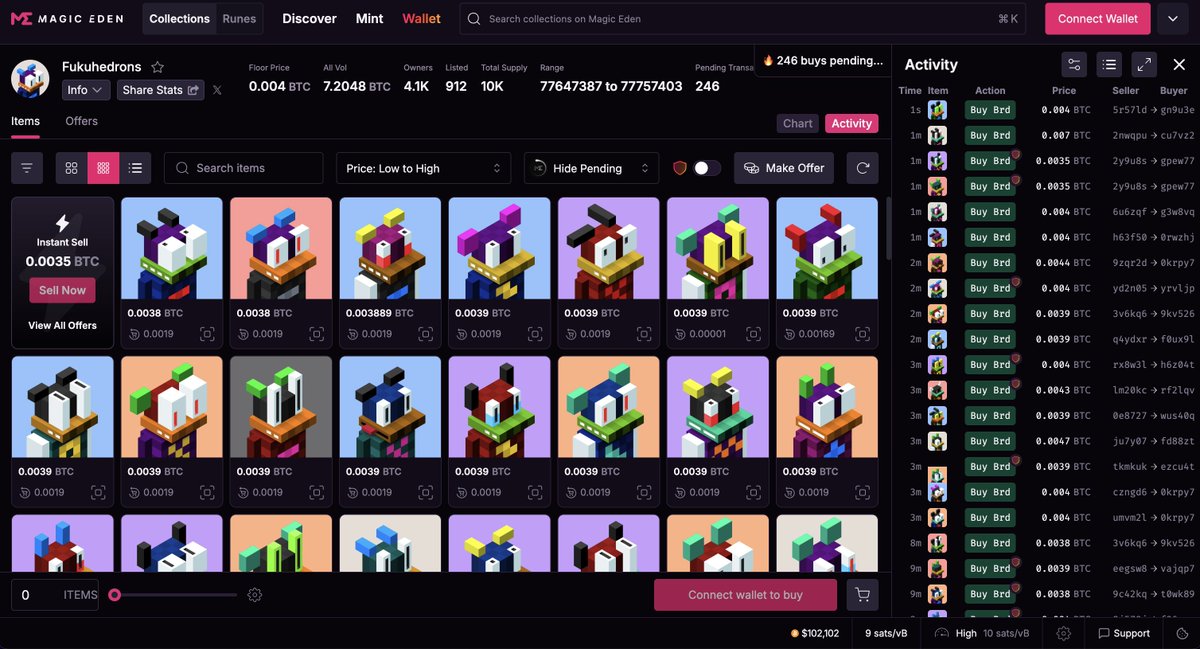Click Connect wallet to buy button
Viewport: 1200px width, 649px height.
click(x=745, y=595)
